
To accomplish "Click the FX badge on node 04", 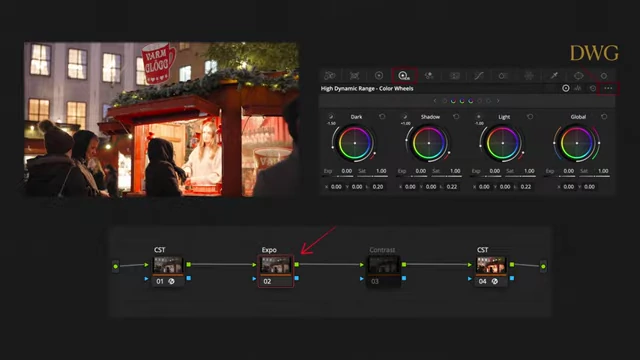I will pos(495,281).
